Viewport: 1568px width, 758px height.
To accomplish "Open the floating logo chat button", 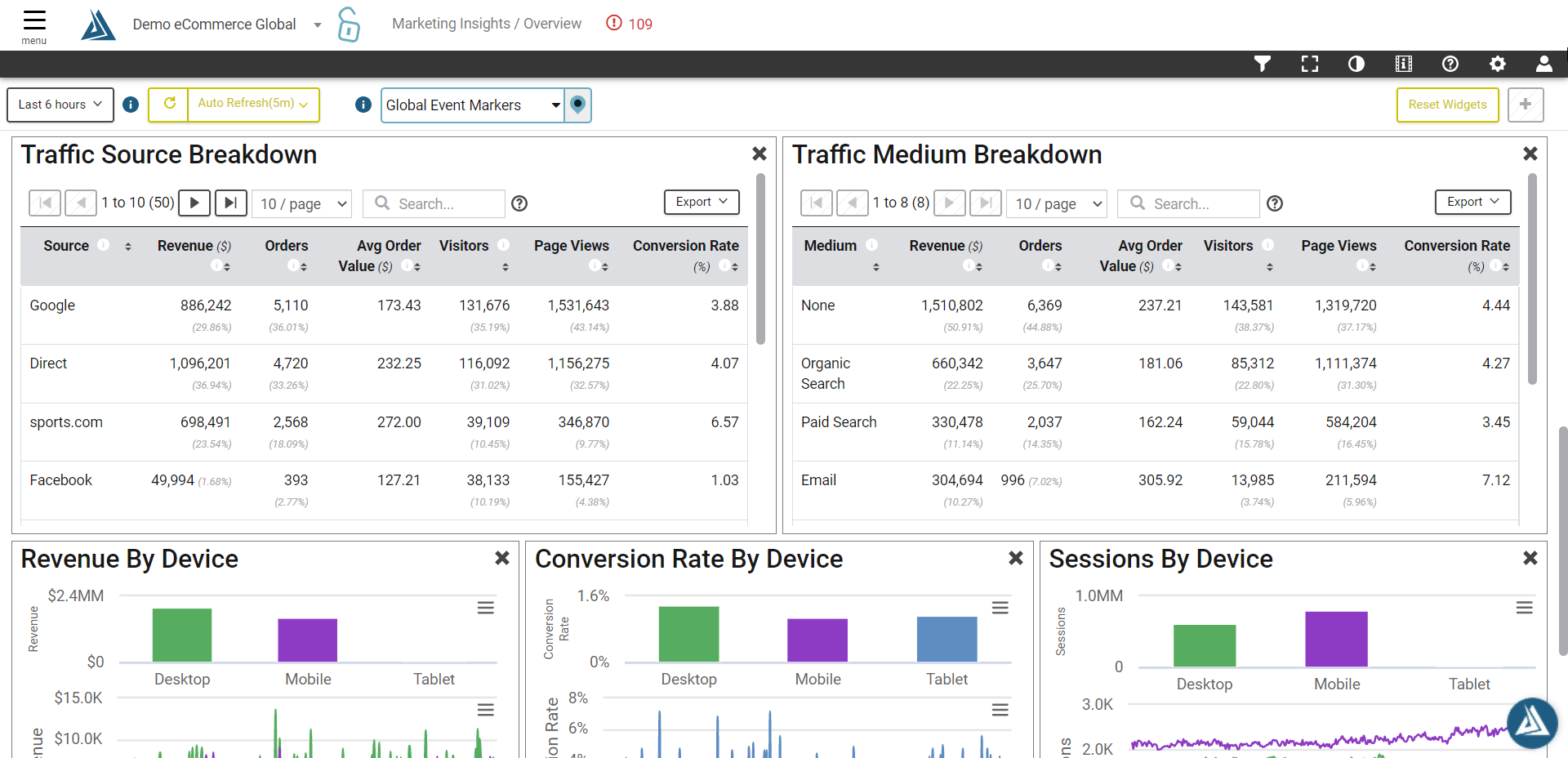I will pyautogui.click(x=1532, y=723).
